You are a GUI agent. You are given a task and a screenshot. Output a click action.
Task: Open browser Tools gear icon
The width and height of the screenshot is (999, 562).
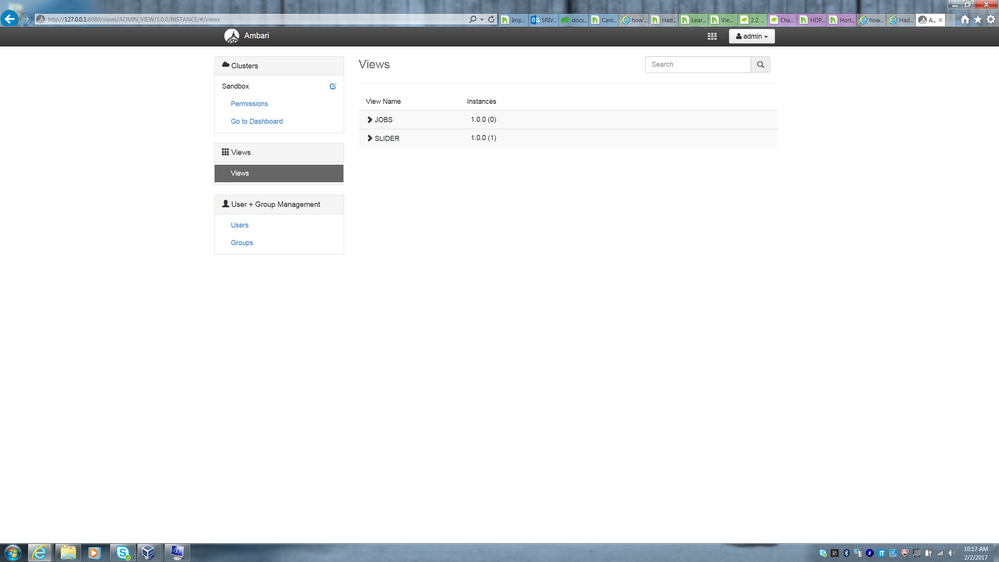pos(991,20)
